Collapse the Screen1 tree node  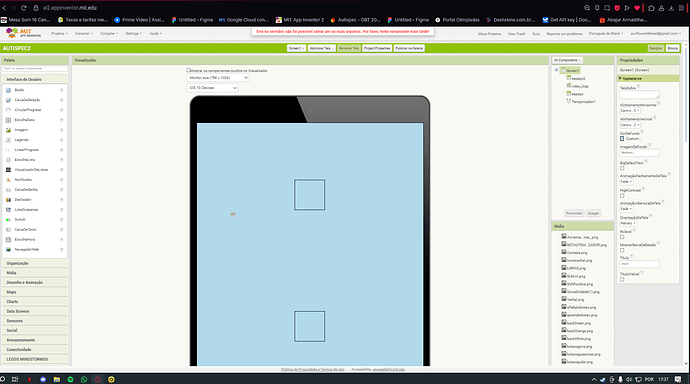point(556,70)
